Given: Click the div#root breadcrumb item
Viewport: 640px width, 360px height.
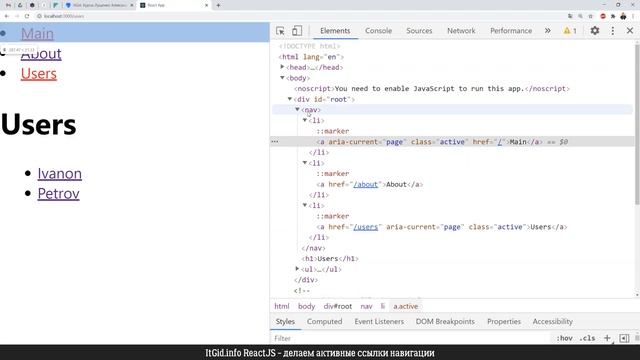Looking at the screenshot, I should click(x=338, y=306).
